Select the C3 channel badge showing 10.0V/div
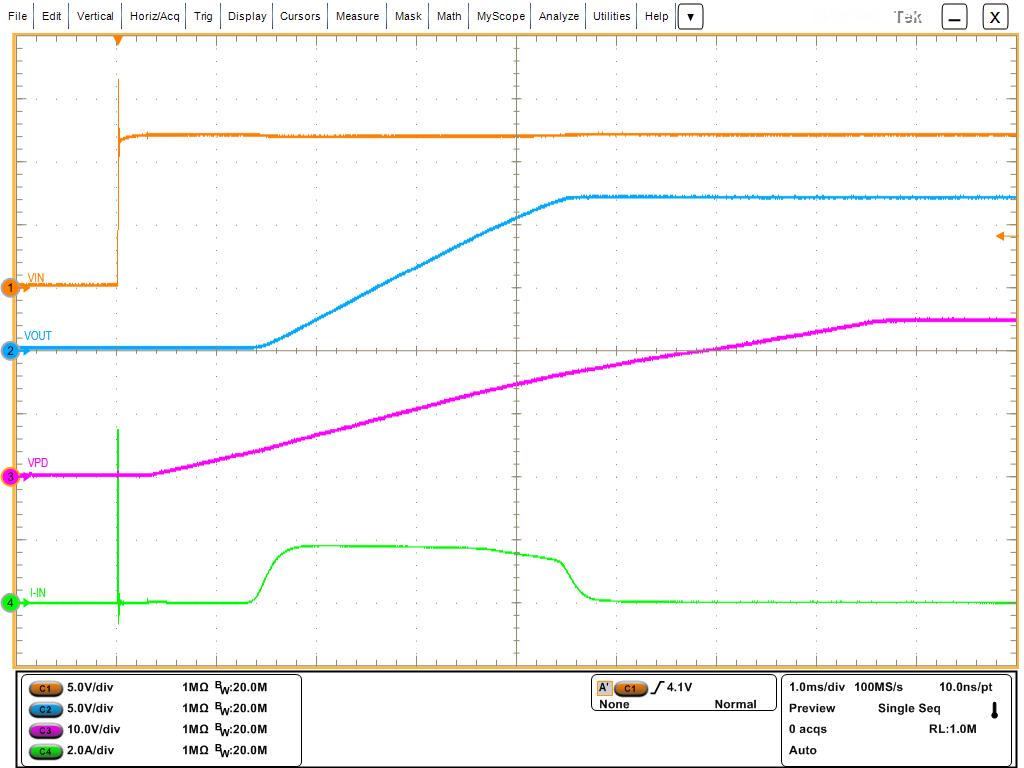 click(x=46, y=730)
